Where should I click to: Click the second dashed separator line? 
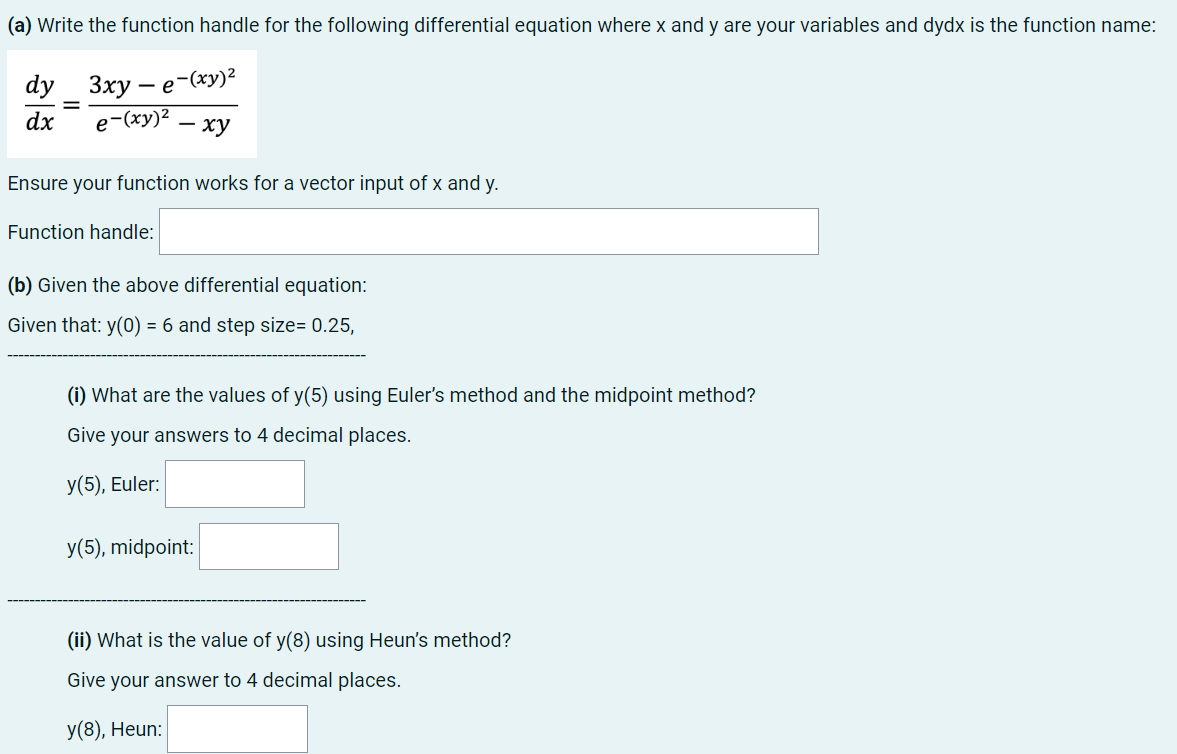(186, 598)
